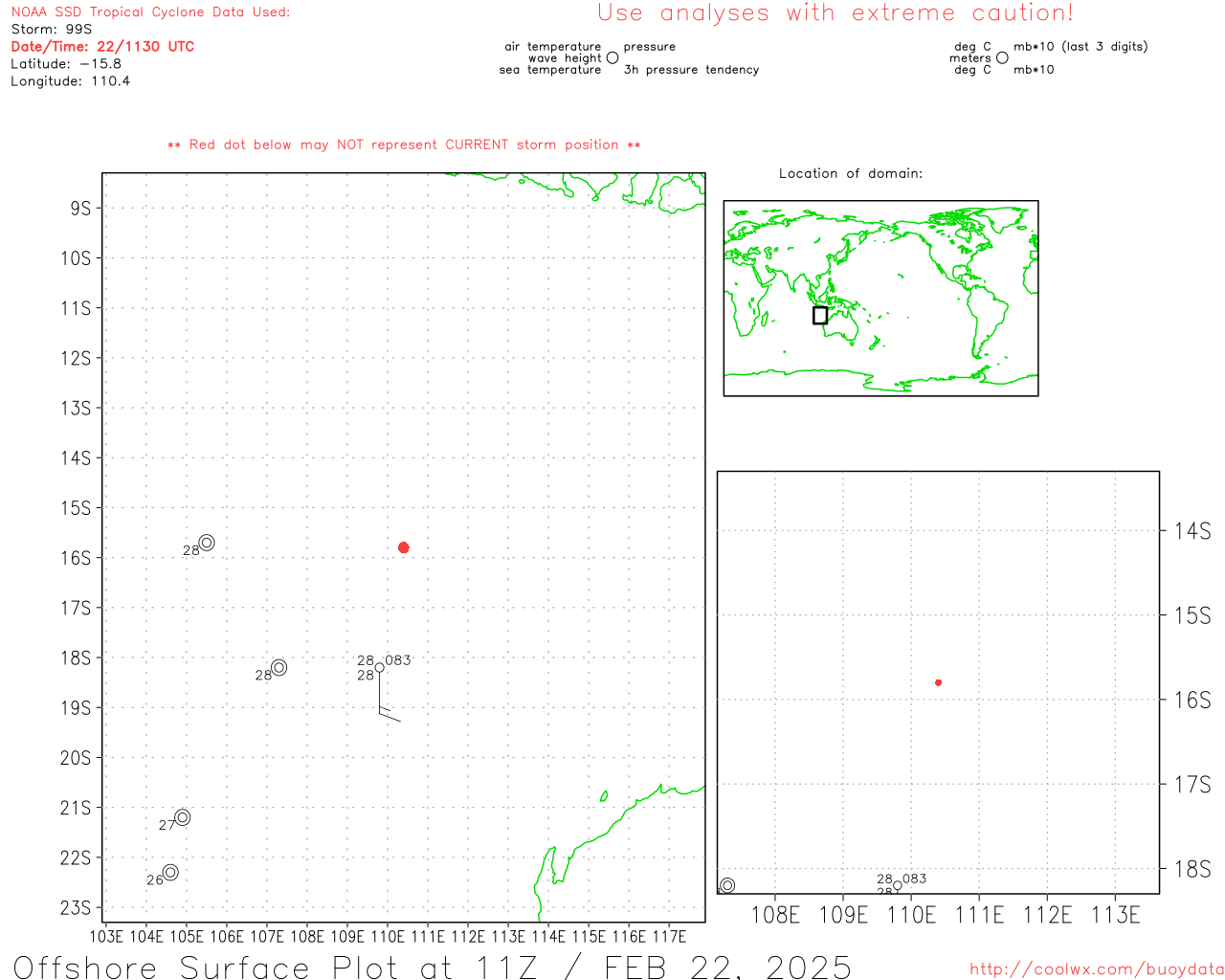Click the 20S latitude axis label
The width and height of the screenshot is (1225, 980).
coord(76,758)
